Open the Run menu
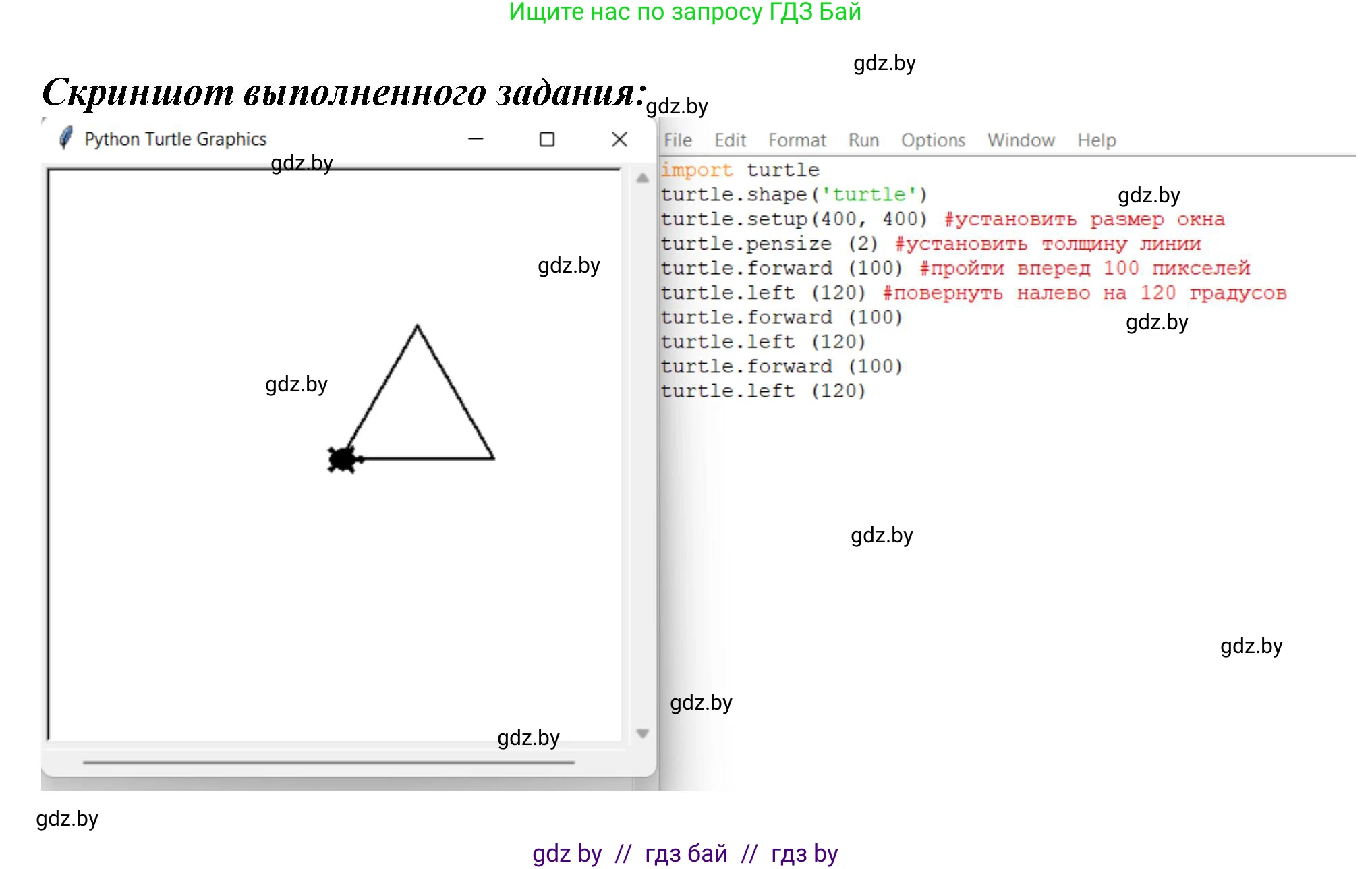This screenshot has width=1372, height=869. tap(863, 140)
